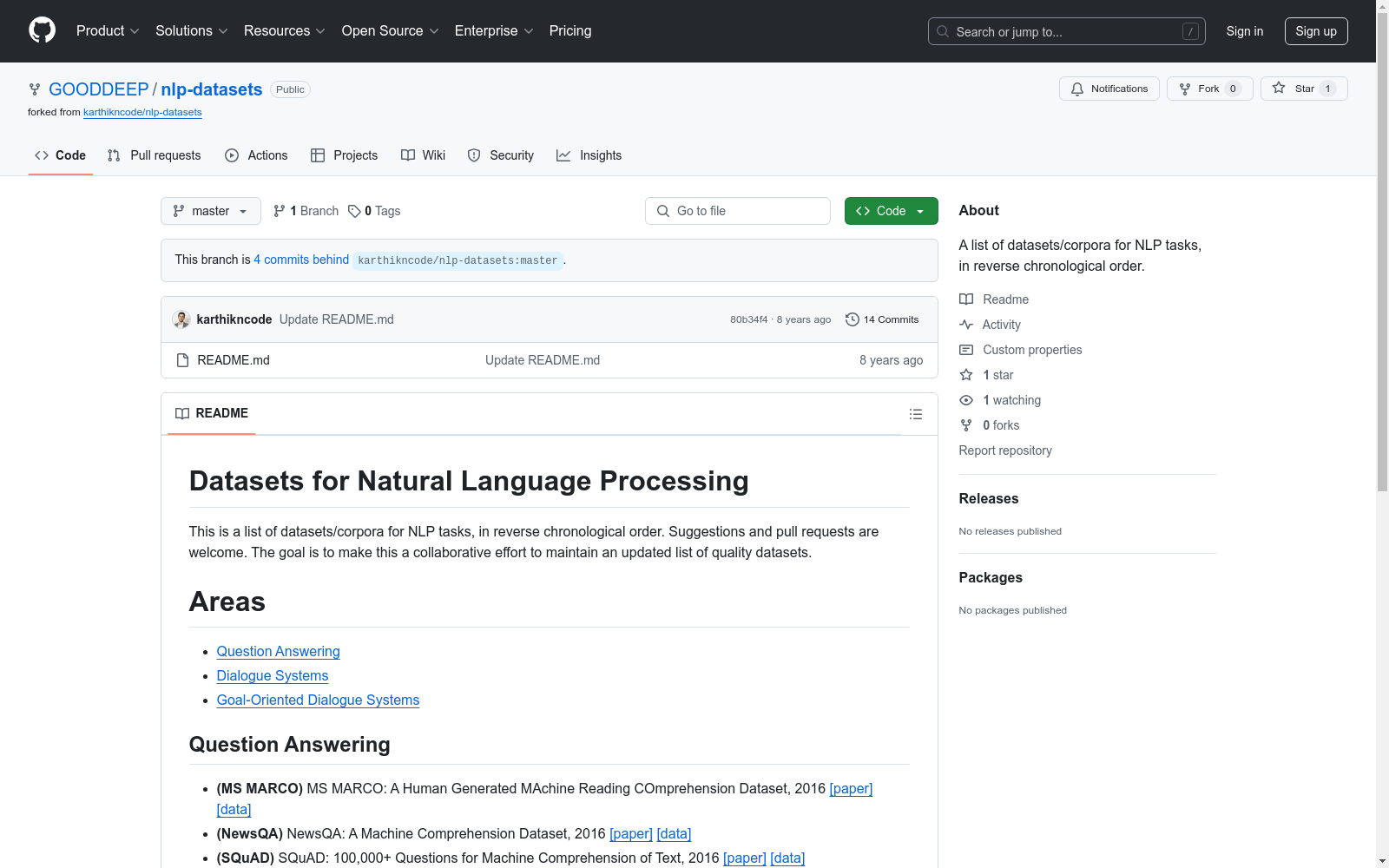1389x868 pixels.
Task: Open the Projects tab
Action: coord(345,155)
